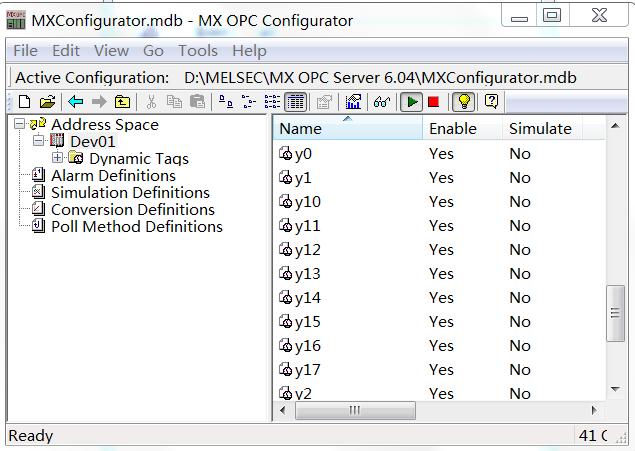Screen dimensions: 635x451
Task: Click the Help question mark icon
Action: (491, 102)
